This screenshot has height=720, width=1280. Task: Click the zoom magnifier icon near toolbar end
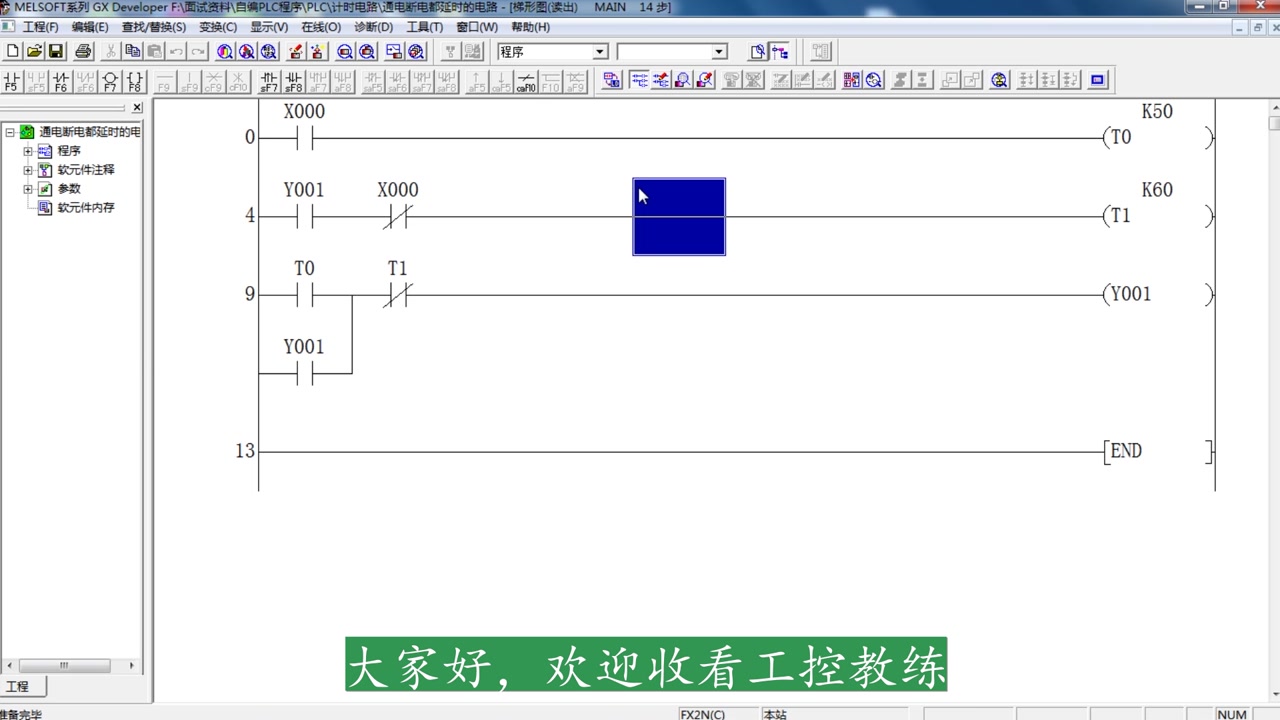999,80
